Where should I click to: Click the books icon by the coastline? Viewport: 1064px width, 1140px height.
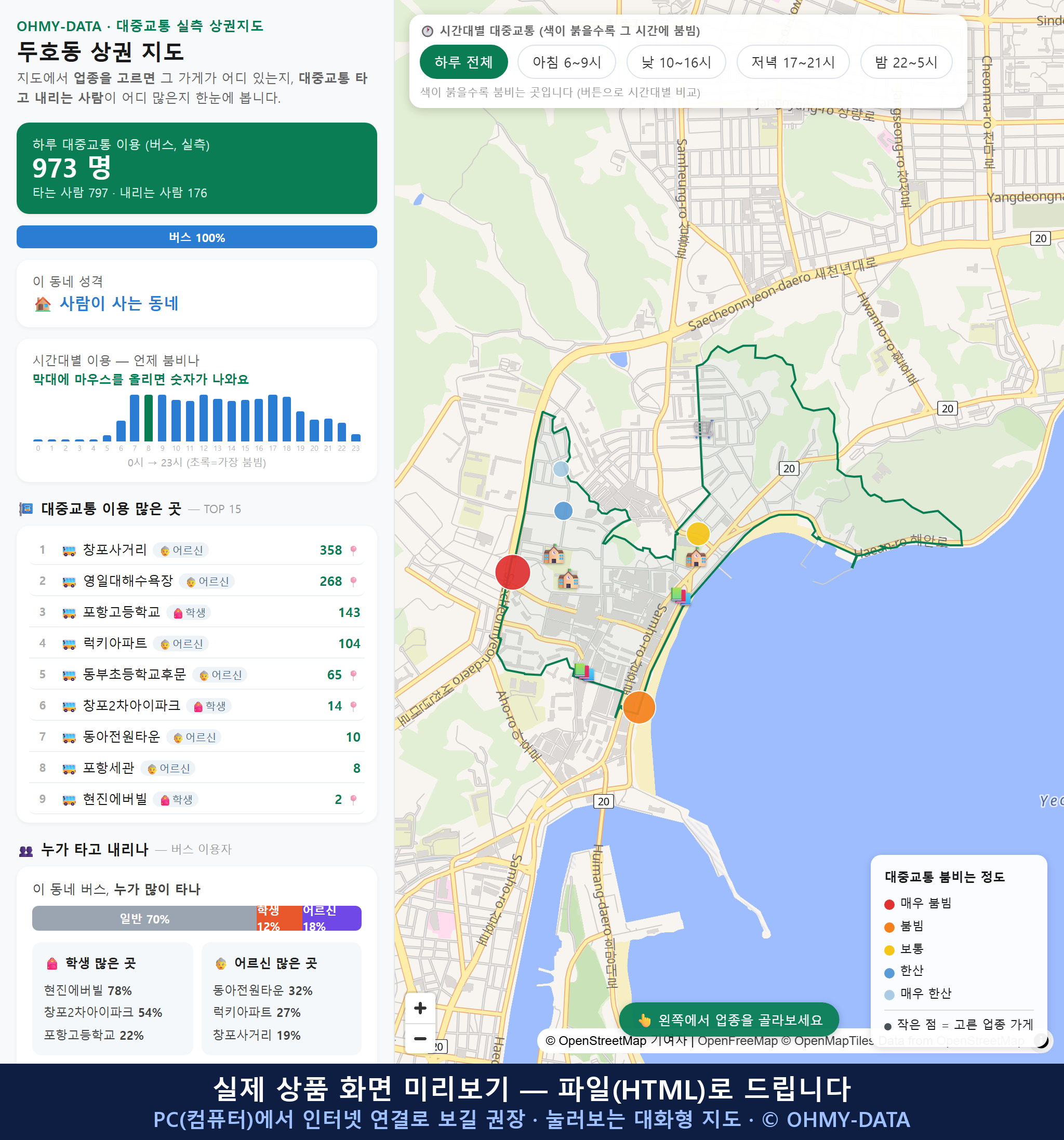(x=680, y=595)
